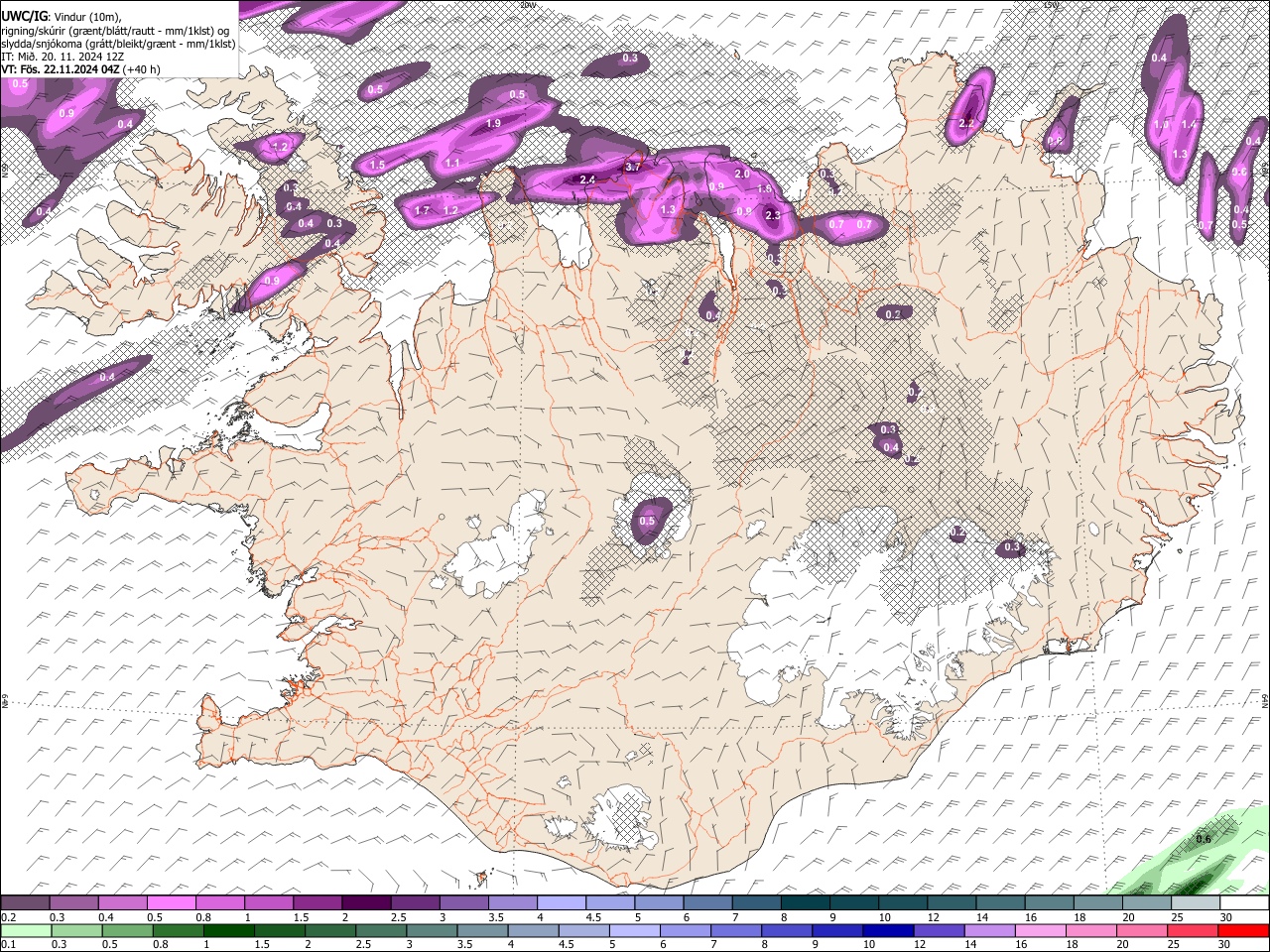Select the swatch labeled 0.2 in upper legend
This screenshot has height=952, width=1270.
pyautogui.click(x=25, y=902)
